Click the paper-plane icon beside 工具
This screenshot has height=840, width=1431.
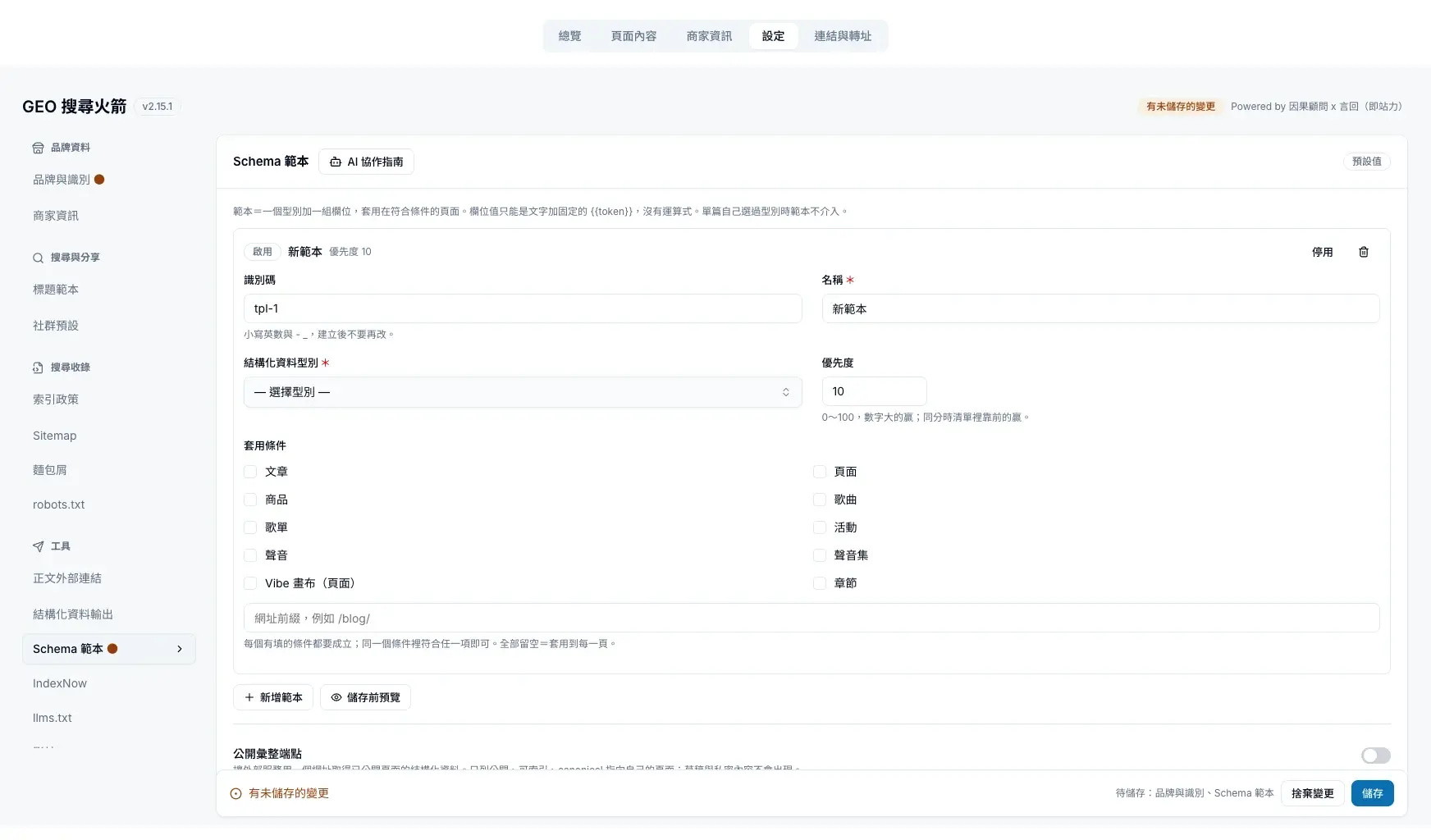pyautogui.click(x=38, y=546)
